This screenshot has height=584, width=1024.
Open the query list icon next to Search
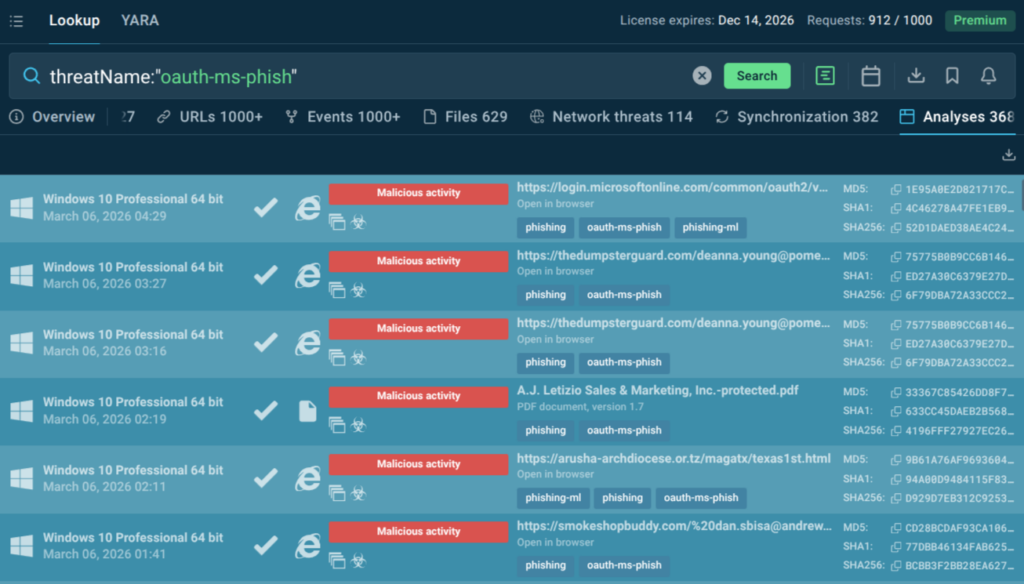click(825, 76)
